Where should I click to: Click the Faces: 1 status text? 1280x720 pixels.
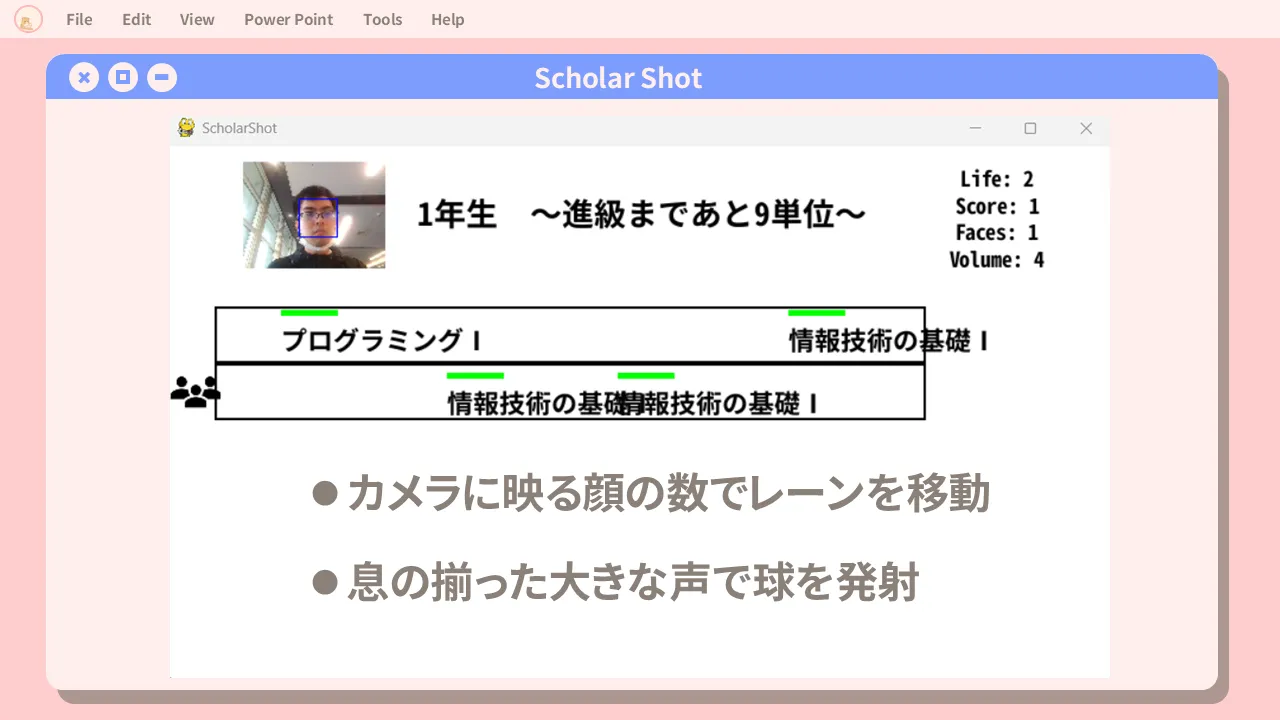(997, 233)
